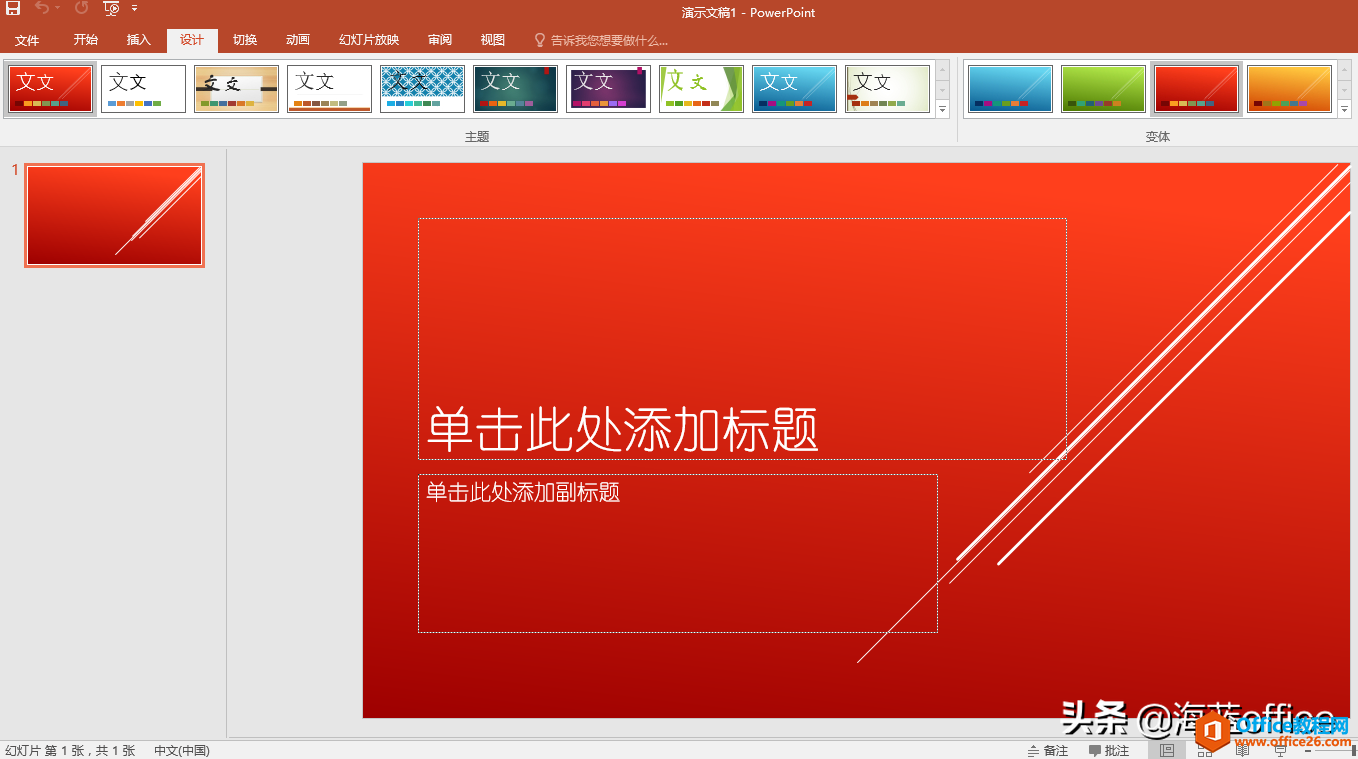Toggle the 备注 notes pane
Screen dimensions: 1358x759
click(x=1046, y=750)
